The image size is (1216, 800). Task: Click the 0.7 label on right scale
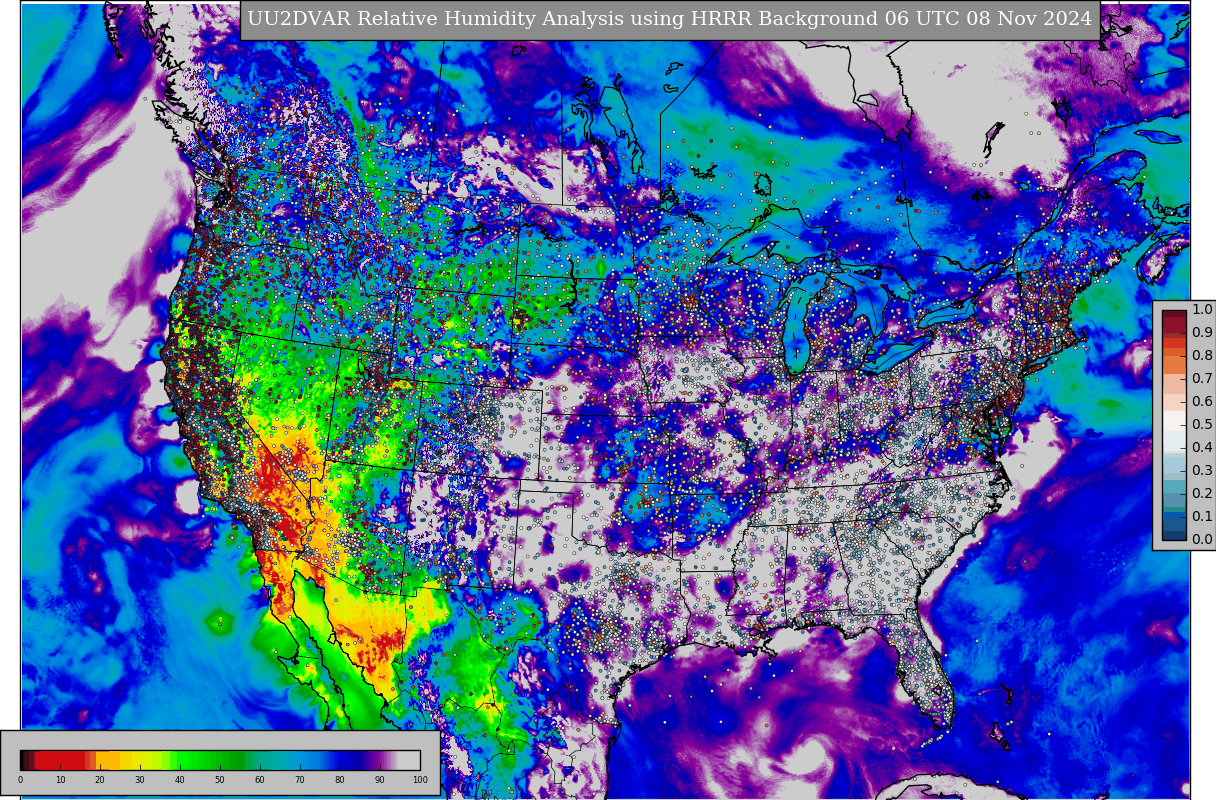(1202, 379)
